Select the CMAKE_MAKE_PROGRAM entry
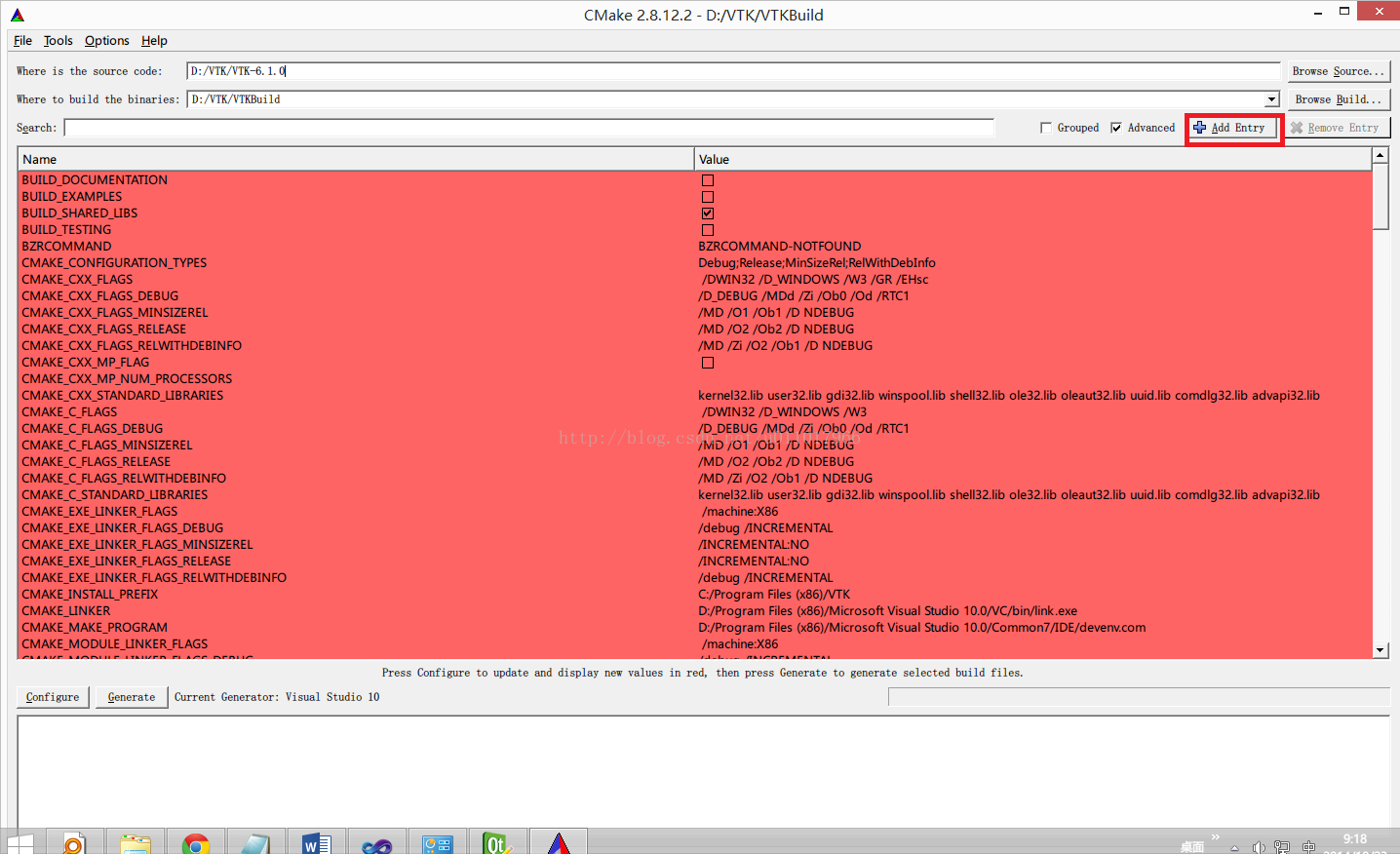Viewport: 1400px width, 854px height. point(95,628)
